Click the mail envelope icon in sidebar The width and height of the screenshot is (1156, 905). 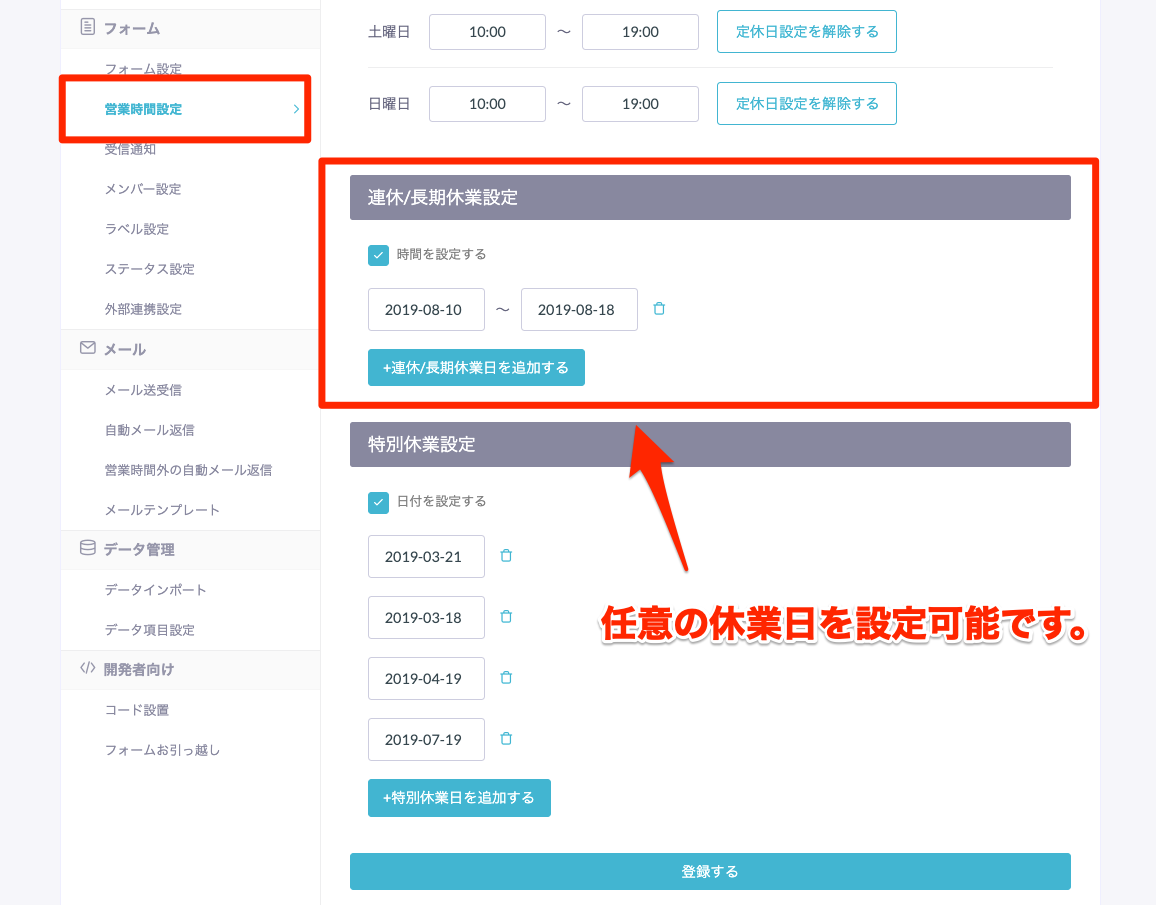click(x=87, y=349)
